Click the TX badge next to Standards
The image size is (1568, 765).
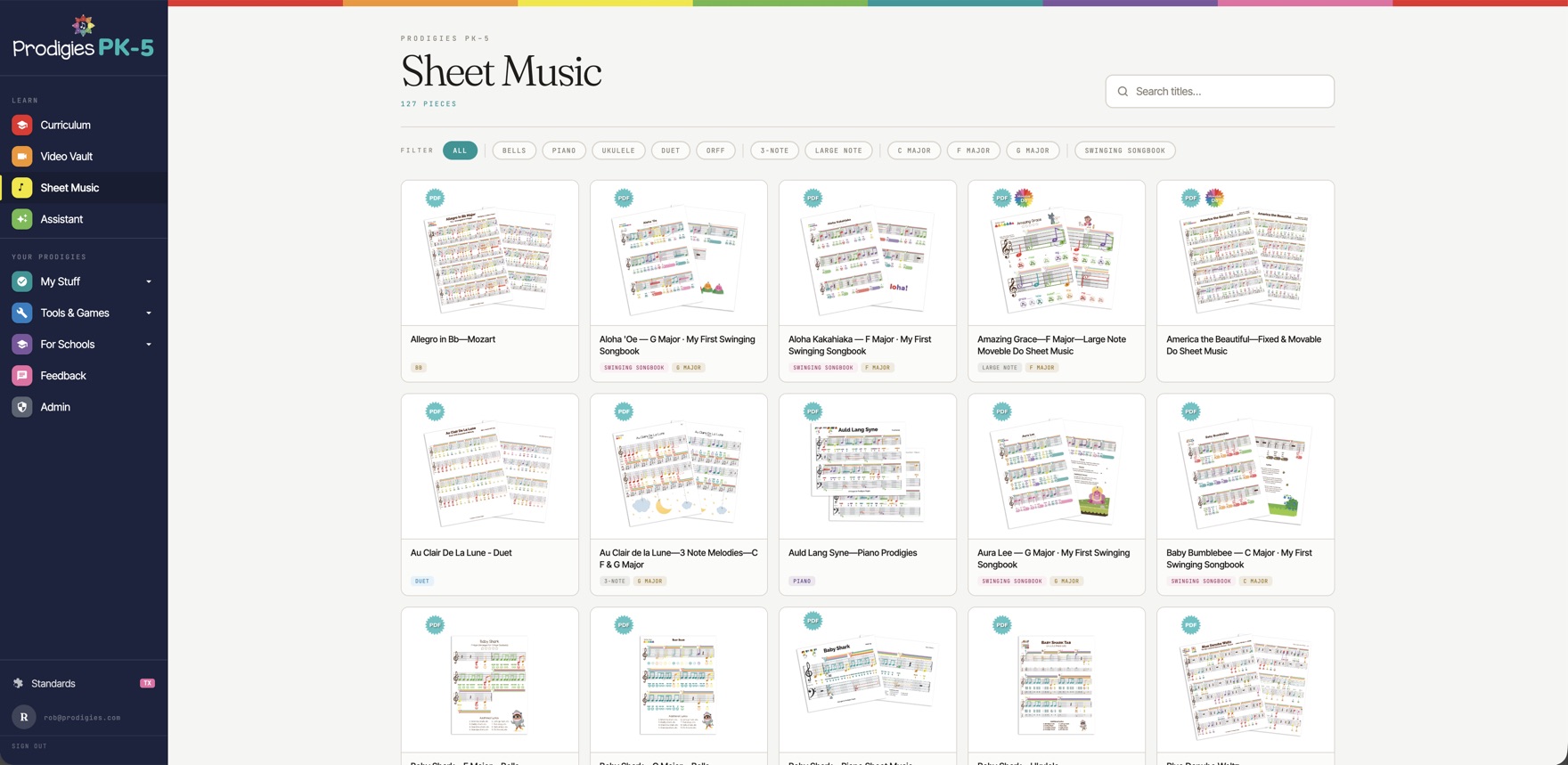point(147,683)
